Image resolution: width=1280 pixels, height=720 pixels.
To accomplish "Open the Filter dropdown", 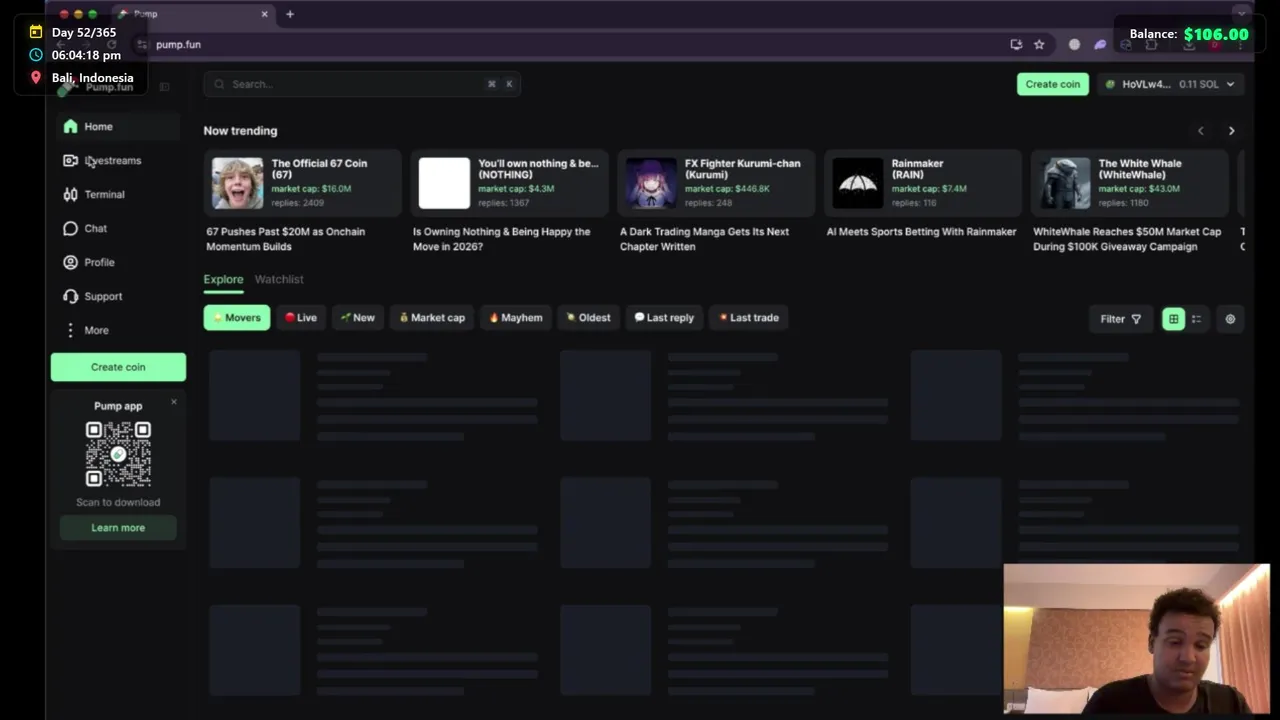I will click(1121, 319).
